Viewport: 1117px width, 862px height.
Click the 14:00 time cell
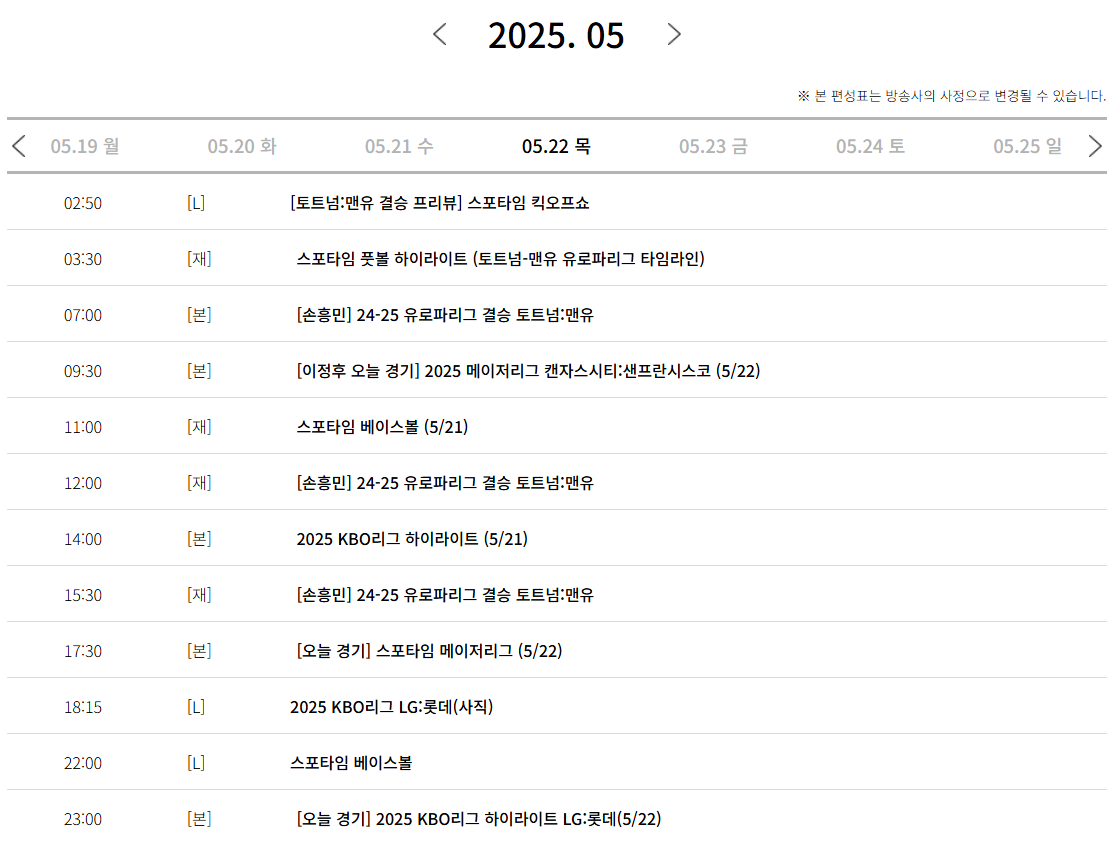(83, 539)
